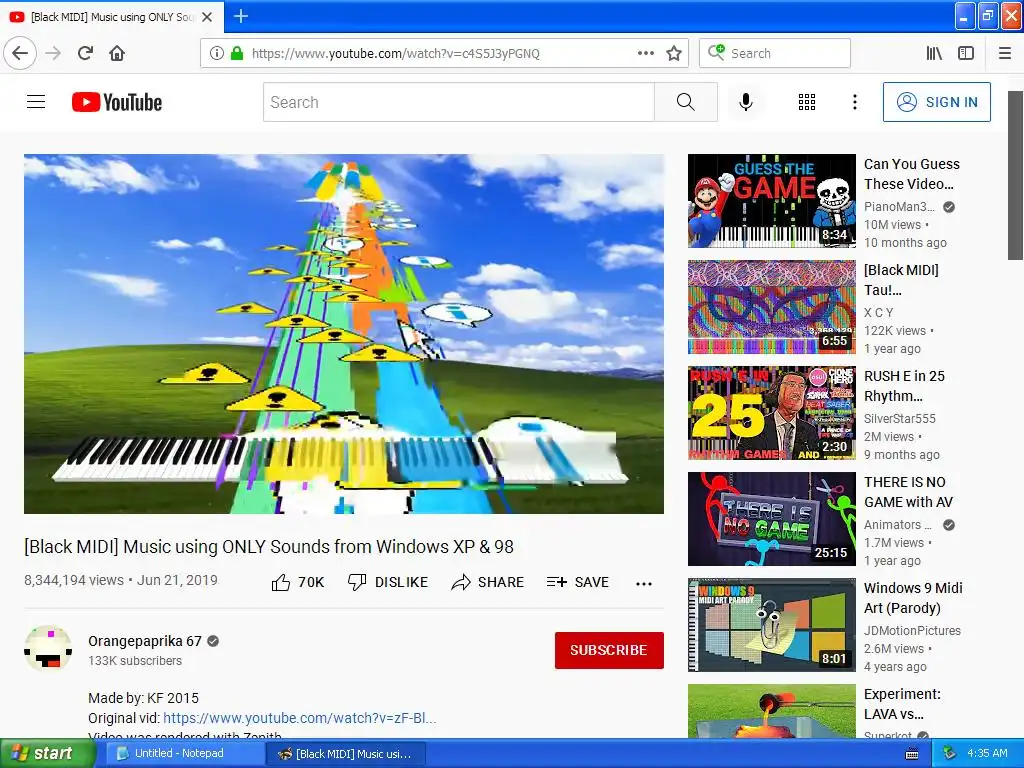Click the [Black MIDI] taskbar button
The height and width of the screenshot is (768, 1024).
click(346, 754)
